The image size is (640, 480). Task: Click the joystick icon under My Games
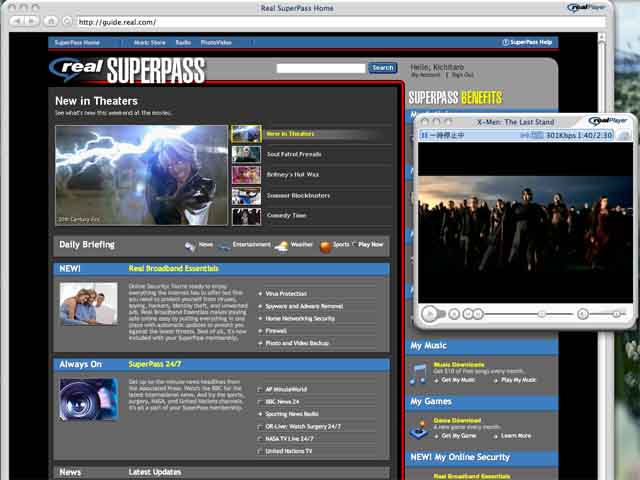419,429
